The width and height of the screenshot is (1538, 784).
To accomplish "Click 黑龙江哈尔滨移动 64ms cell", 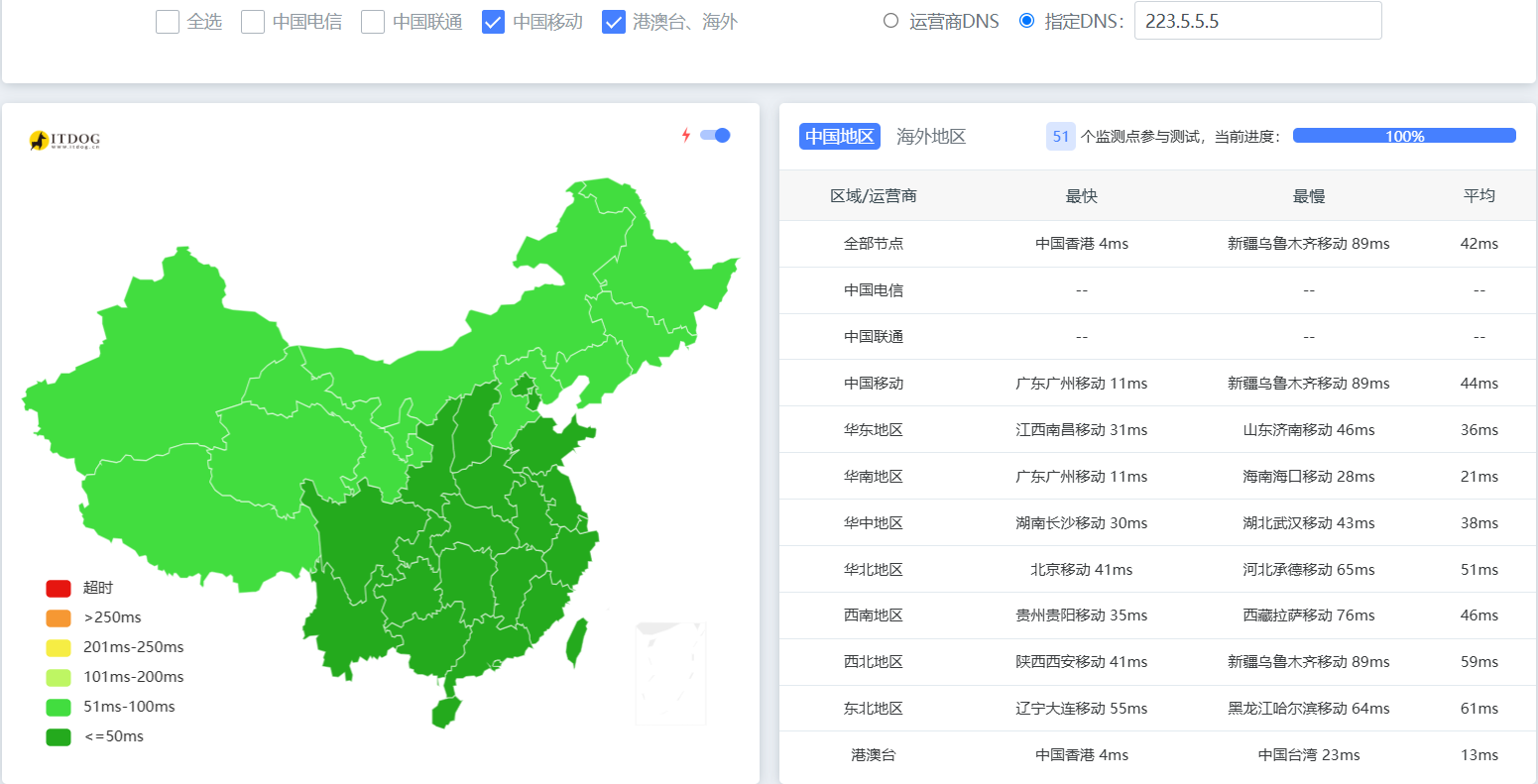I will click(x=1309, y=709).
